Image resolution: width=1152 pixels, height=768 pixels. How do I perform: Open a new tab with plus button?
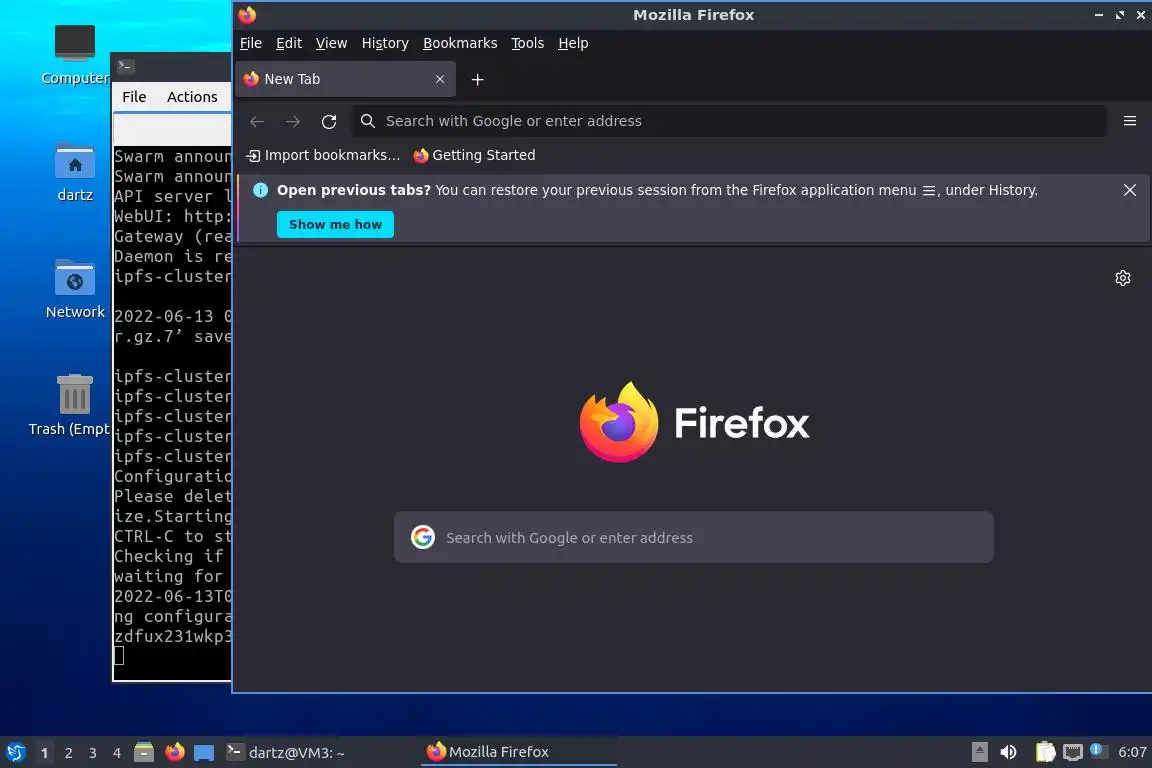tap(478, 79)
